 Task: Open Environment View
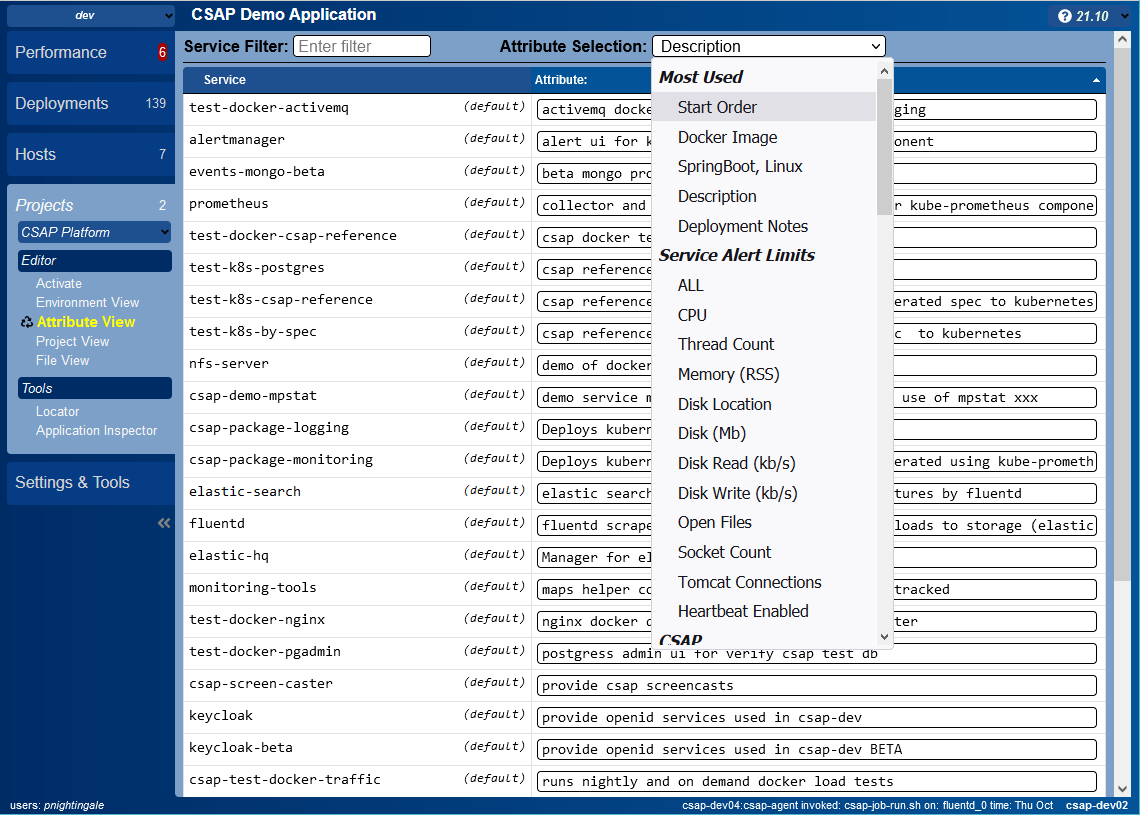tap(87, 303)
